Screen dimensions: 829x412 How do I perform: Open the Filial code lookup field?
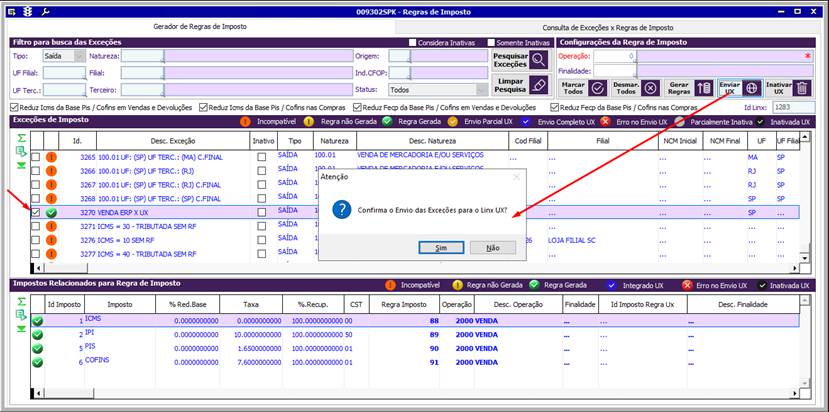(142, 73)
